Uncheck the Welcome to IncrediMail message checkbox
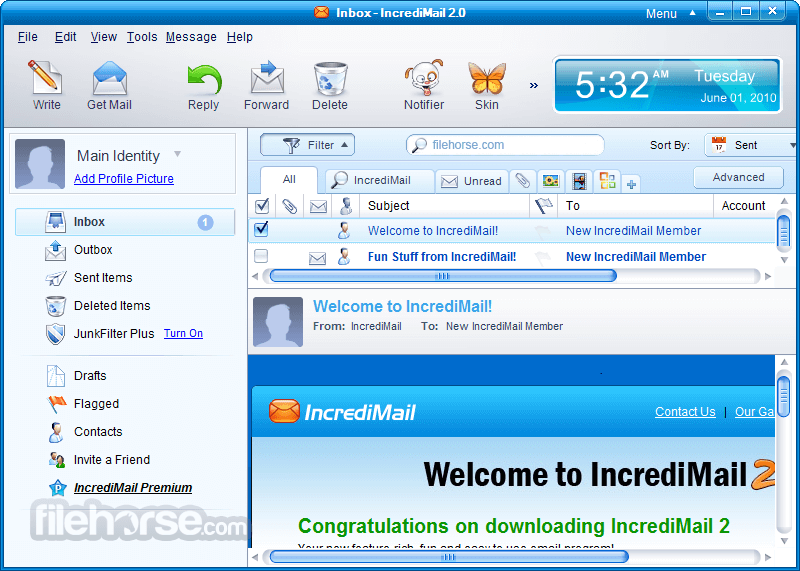The image size is (800, 571). click(261, 230)
